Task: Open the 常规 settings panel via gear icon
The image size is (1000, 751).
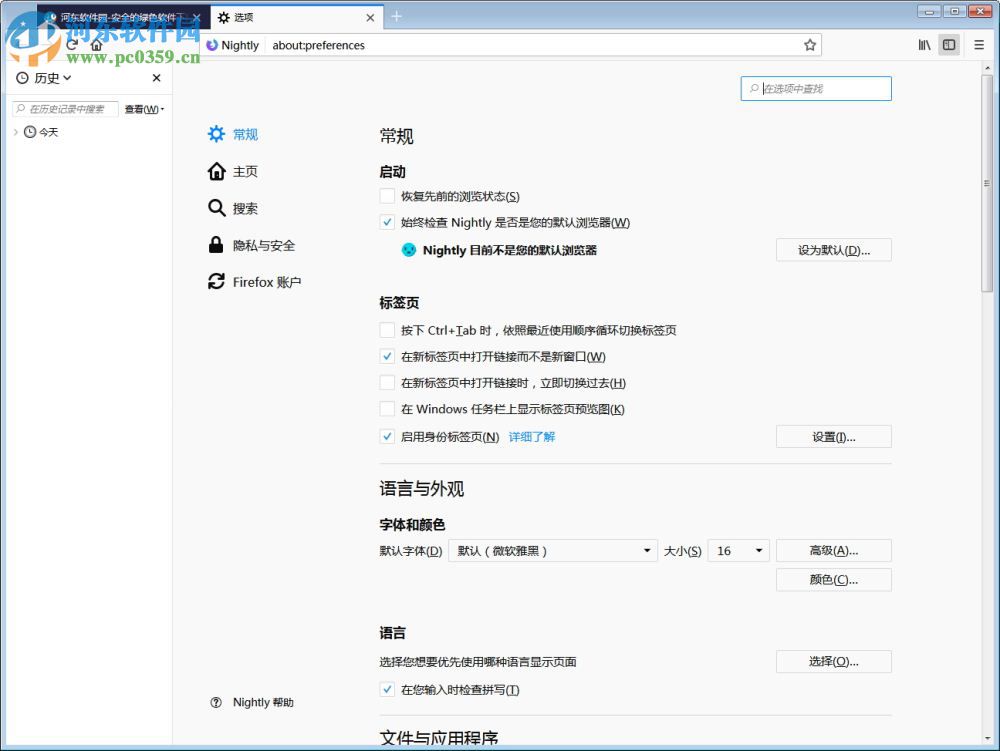Action: coord(216,134)
